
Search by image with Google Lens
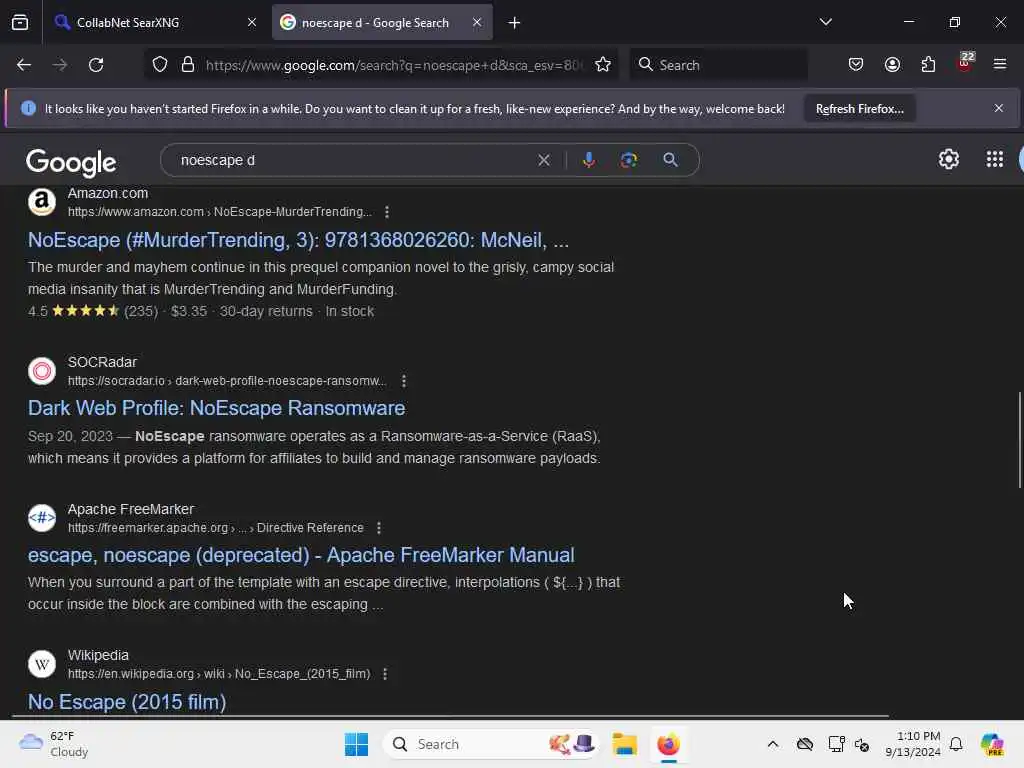click(628, 160)
